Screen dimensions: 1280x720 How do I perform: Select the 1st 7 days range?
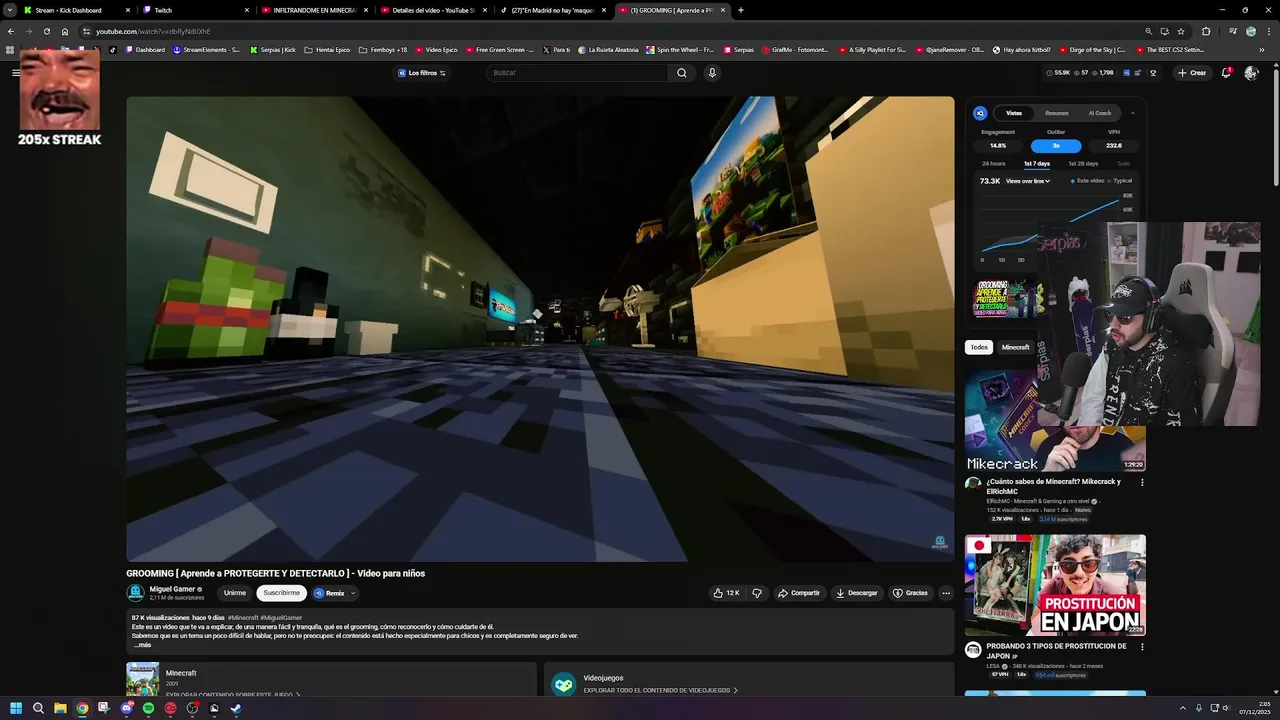coord(1037,163)
